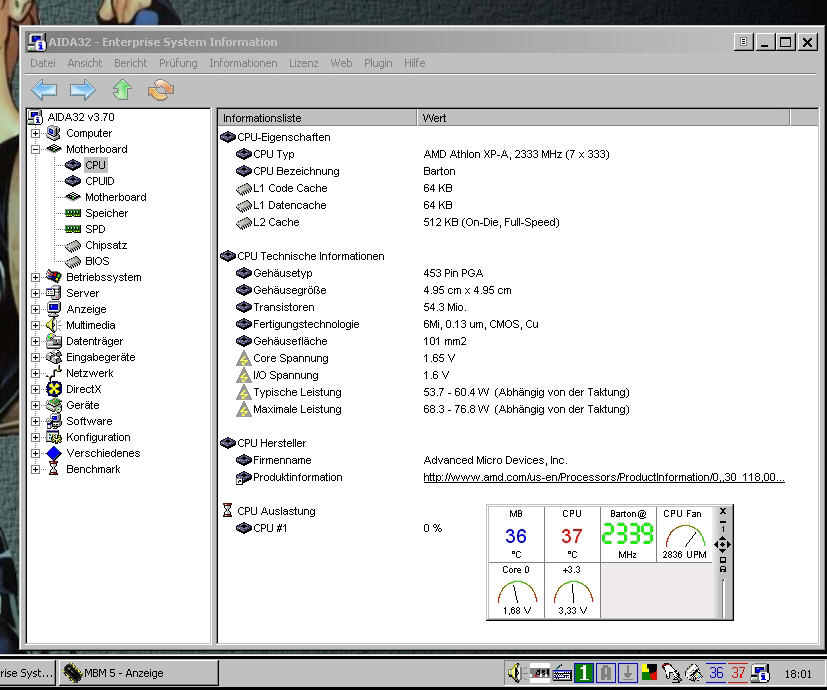Select the Geräte tree item

82,405
